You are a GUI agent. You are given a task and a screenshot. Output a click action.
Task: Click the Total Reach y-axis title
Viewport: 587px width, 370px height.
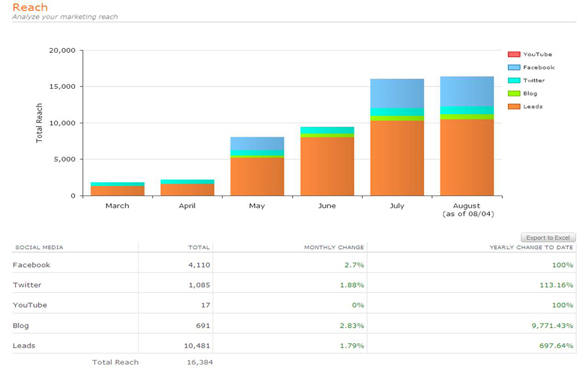[x=39, y=123]
